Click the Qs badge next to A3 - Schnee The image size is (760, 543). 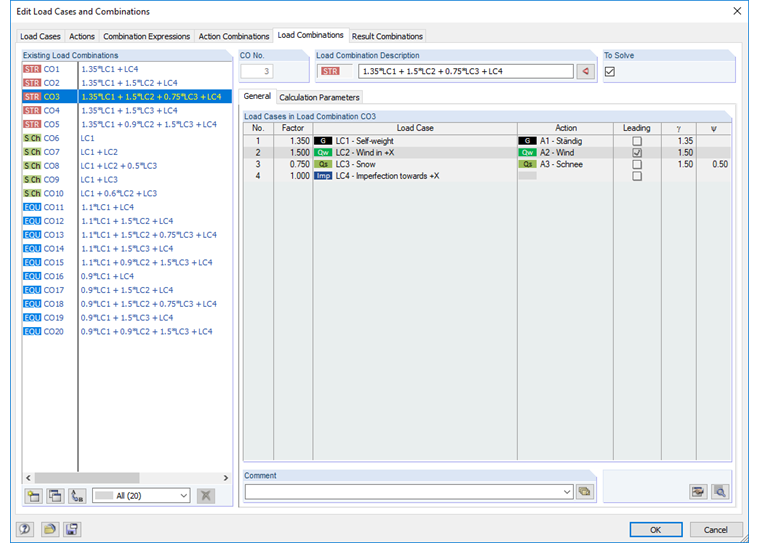(527, 164)
